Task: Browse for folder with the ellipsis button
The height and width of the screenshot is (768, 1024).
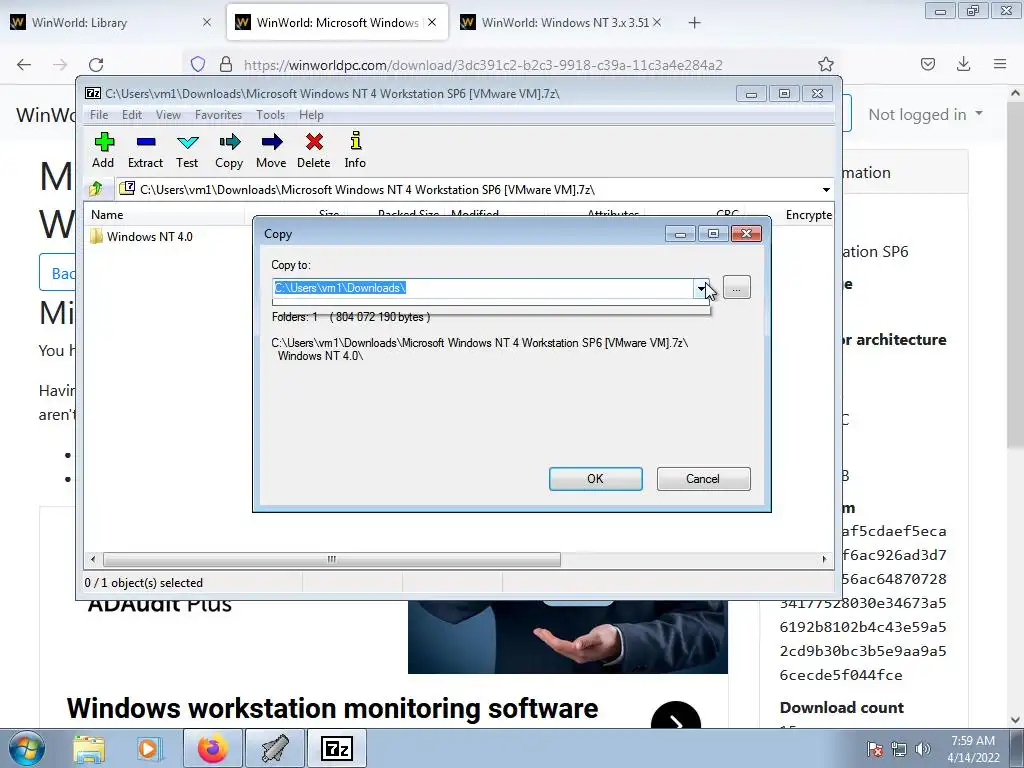Action: 737,287
